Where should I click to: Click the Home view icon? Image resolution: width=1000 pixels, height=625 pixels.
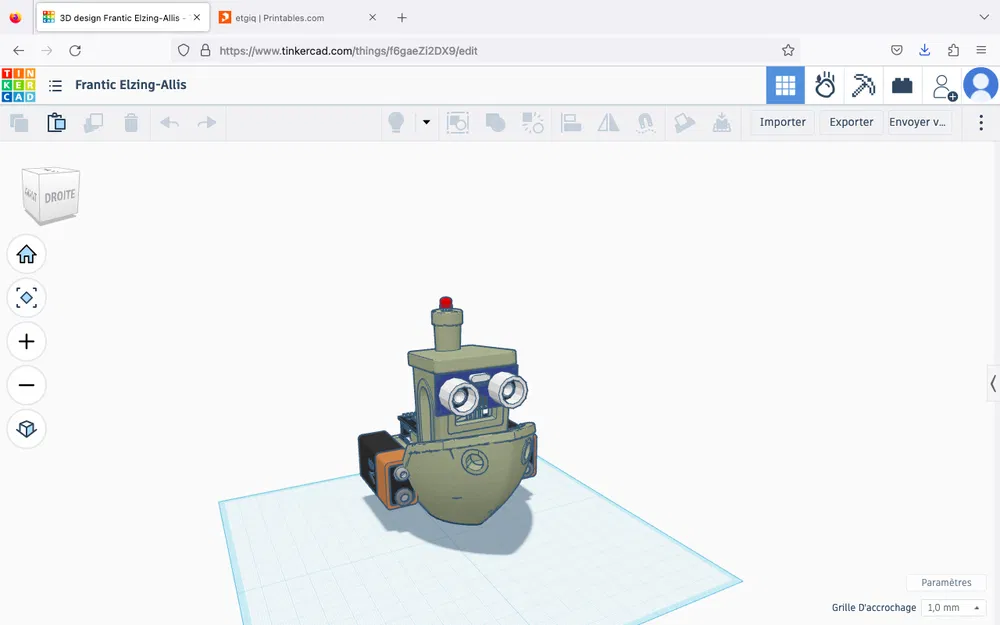(x=26, y=254)
